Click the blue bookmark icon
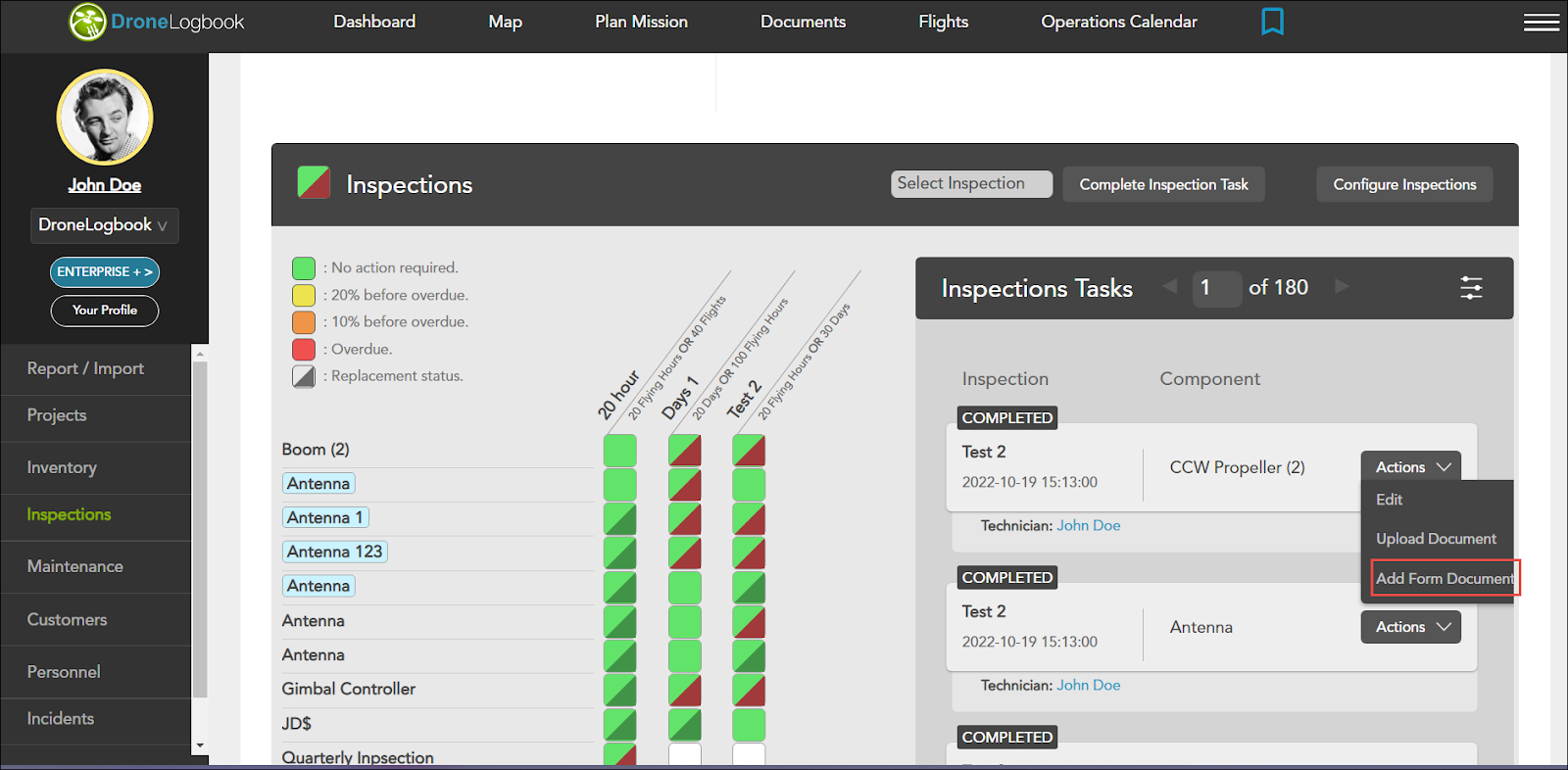 tap(1272, 22)
